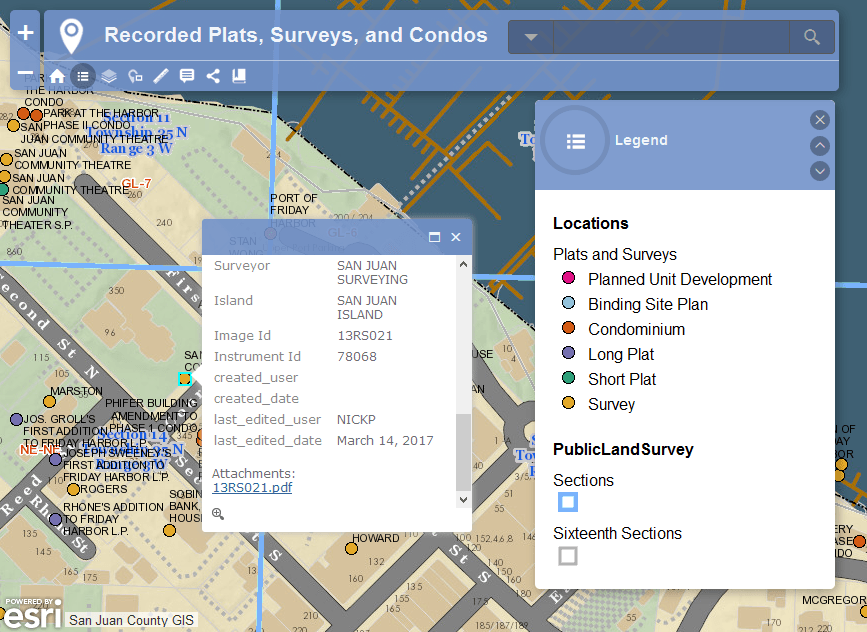
Task: Click the Binding Site Plan legend symbol
Action: click(x=568, y=303)
